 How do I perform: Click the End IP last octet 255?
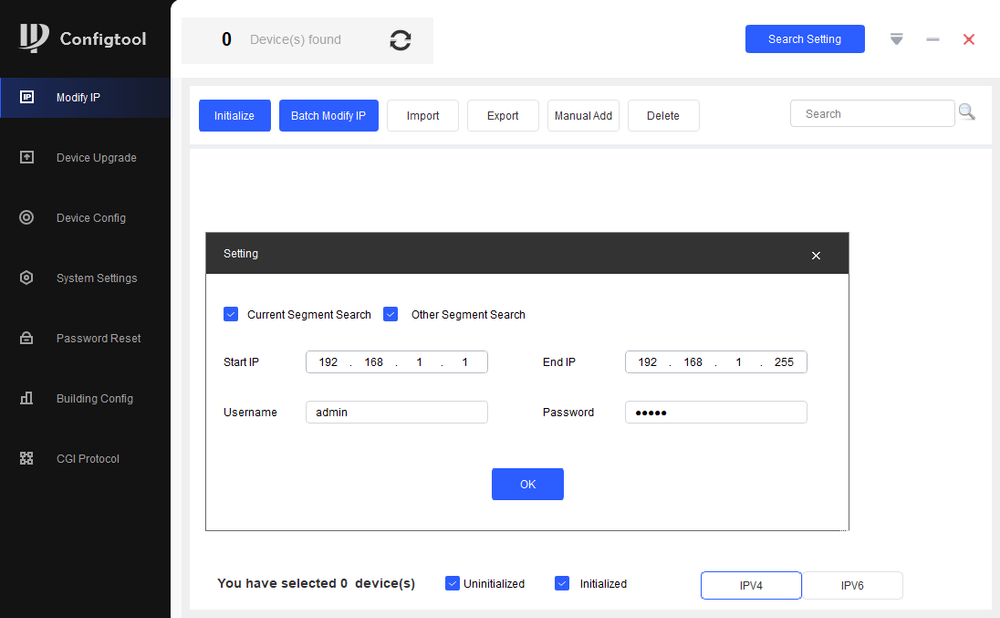(x=784, y=362)
